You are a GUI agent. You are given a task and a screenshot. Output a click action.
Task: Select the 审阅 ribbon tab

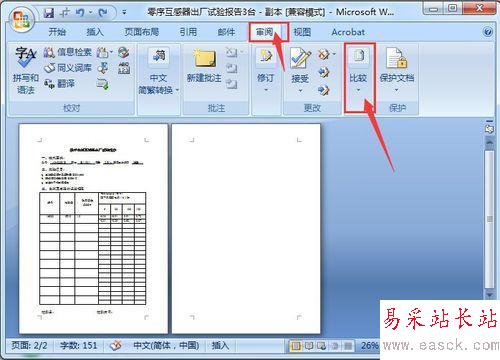pyautogui.click(x=265, y=32)
